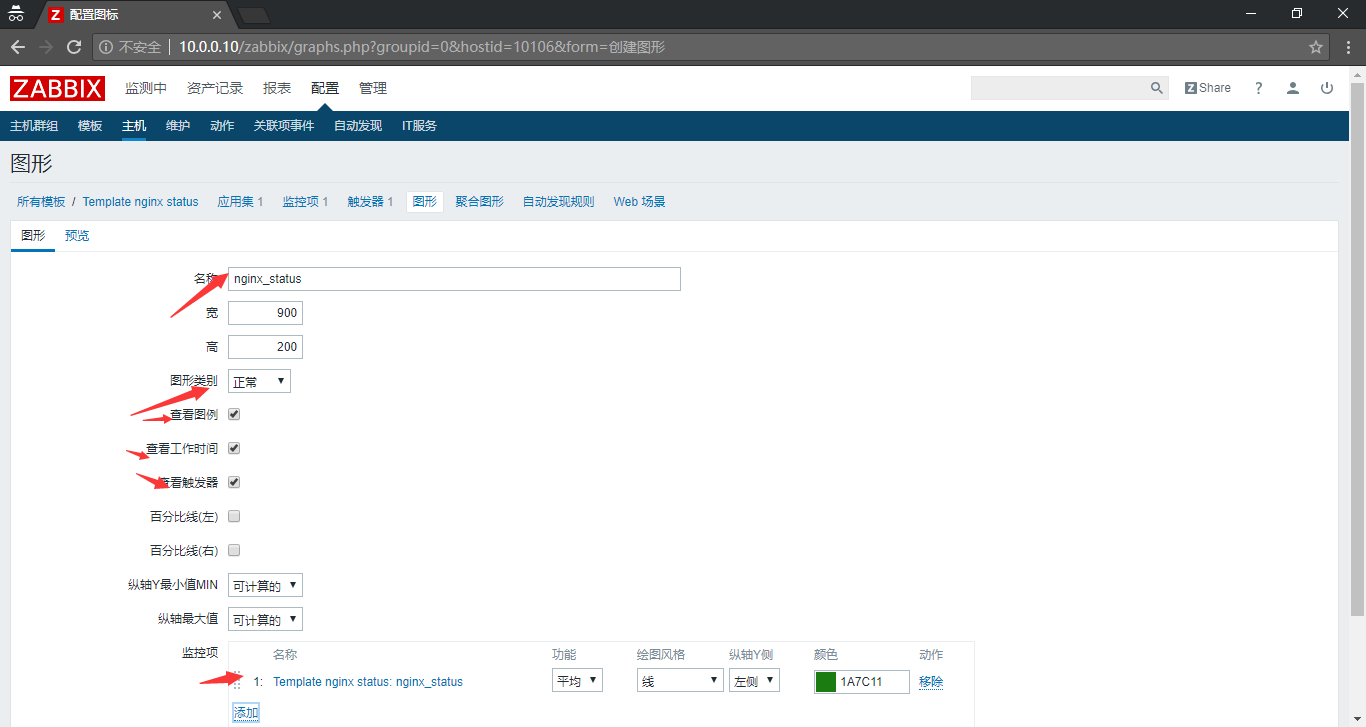The height and width of the screenshot is (727, 1366).
Task: Click the 高 field showing 200
Action: 265,347
